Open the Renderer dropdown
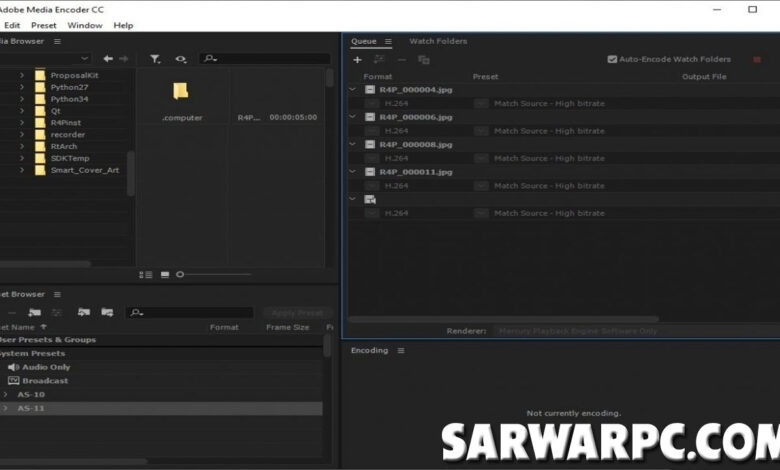Screen dimensions: 780x470 tap(636, 331)
